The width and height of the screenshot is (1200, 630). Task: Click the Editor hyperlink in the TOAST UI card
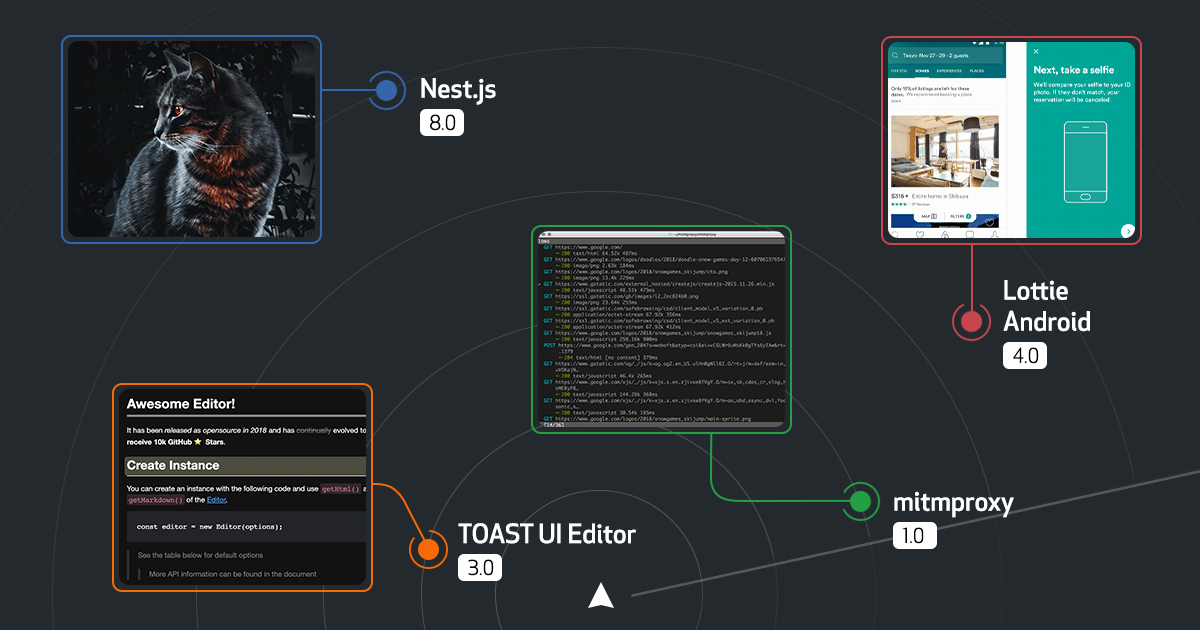click(217, 500)
